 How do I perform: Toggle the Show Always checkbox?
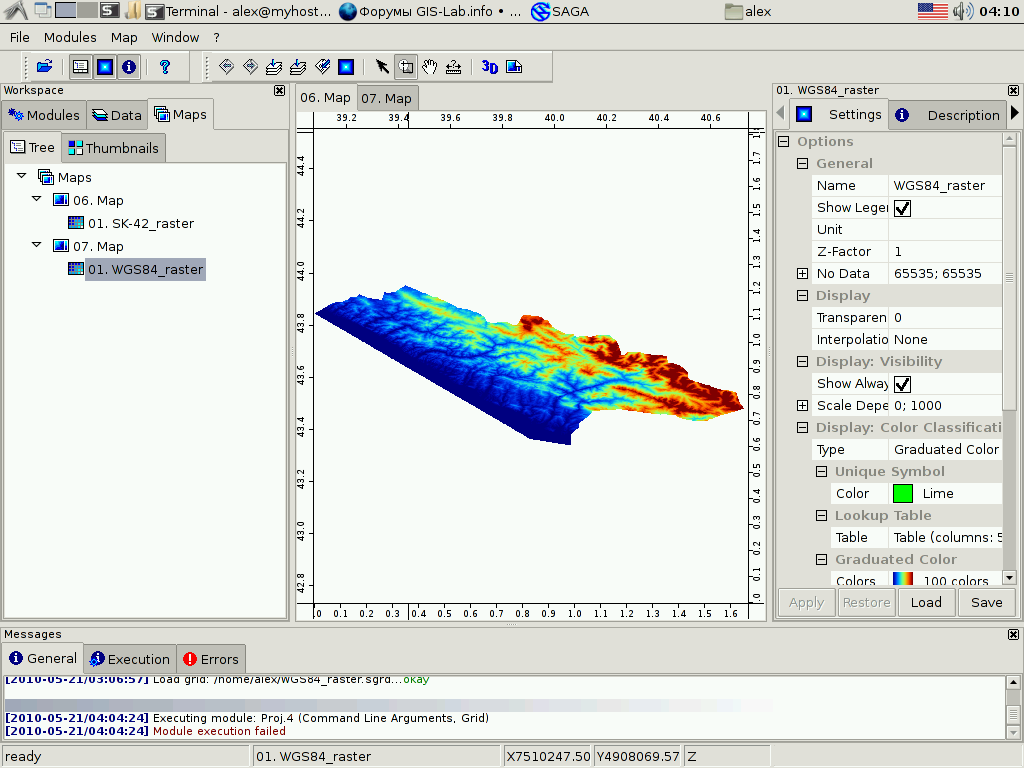click(x=902, y=384)
